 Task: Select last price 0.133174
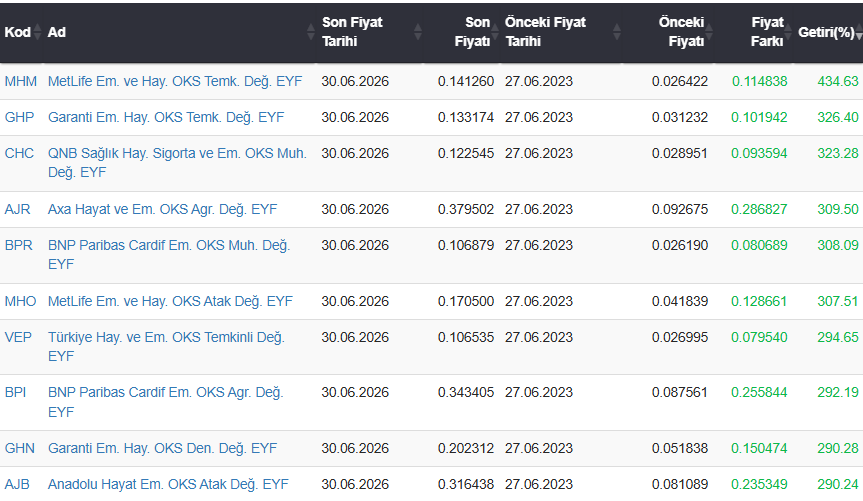coord(466,117)
